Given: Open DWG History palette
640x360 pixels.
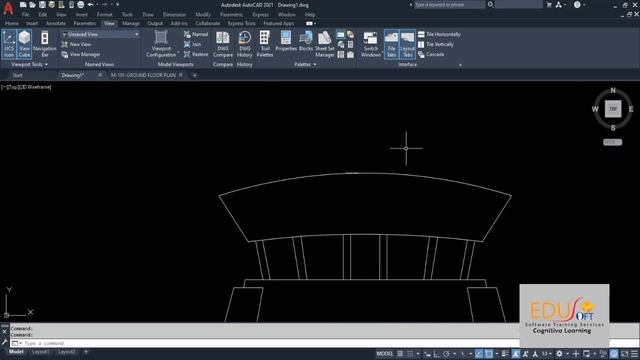Looking at the screenshot, I should [x=244, y=44].
